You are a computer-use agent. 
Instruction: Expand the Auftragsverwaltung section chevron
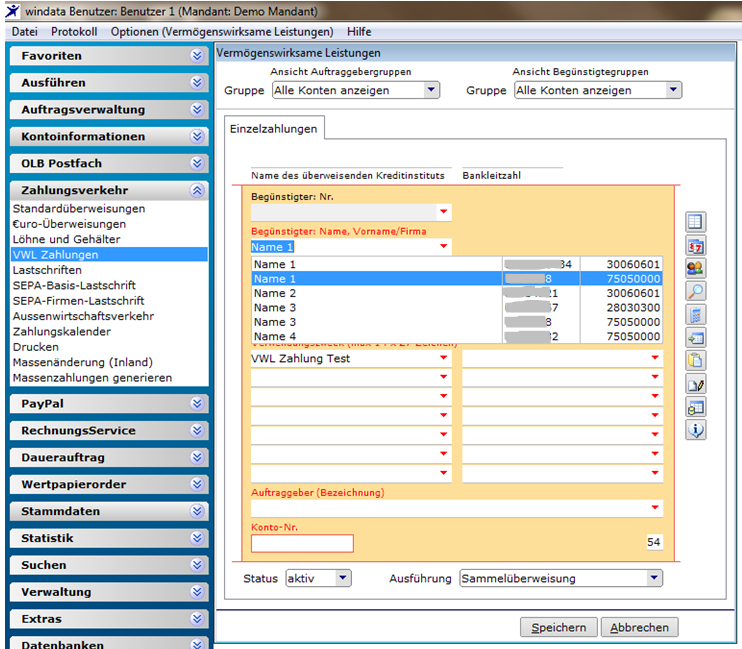pos(197,110)
